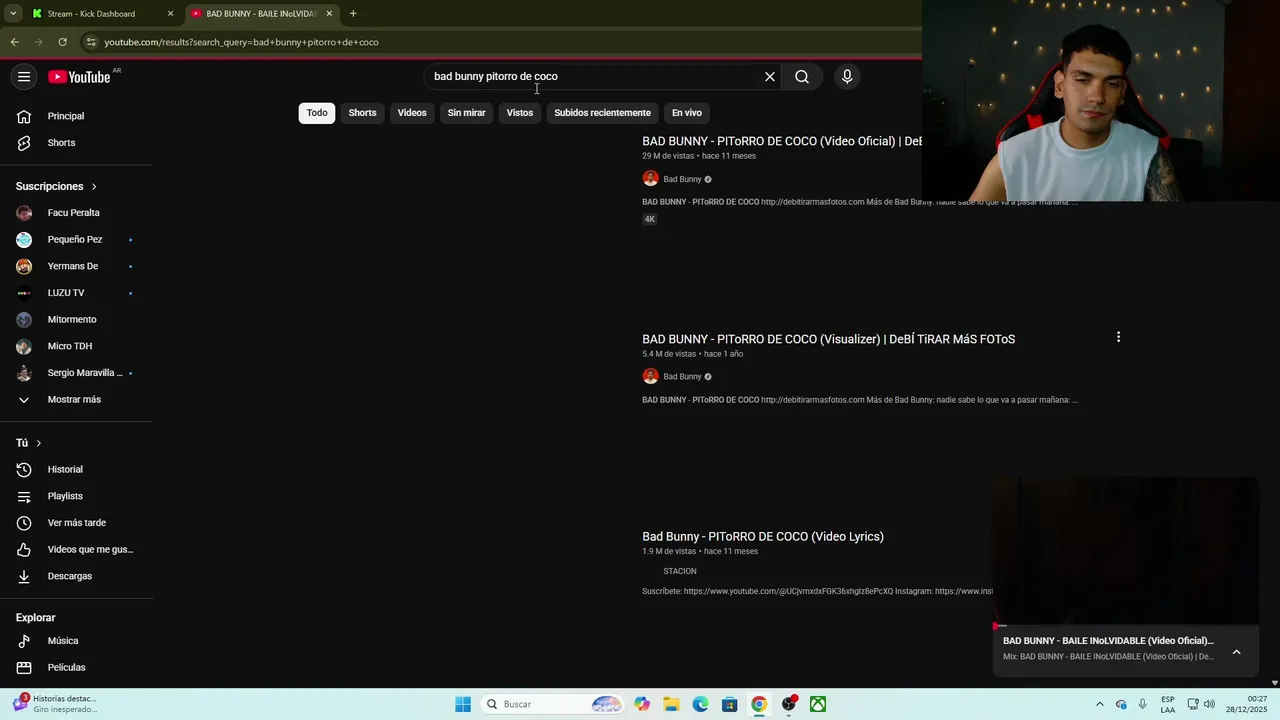Select the En vivo filter chip

[687, 113]
